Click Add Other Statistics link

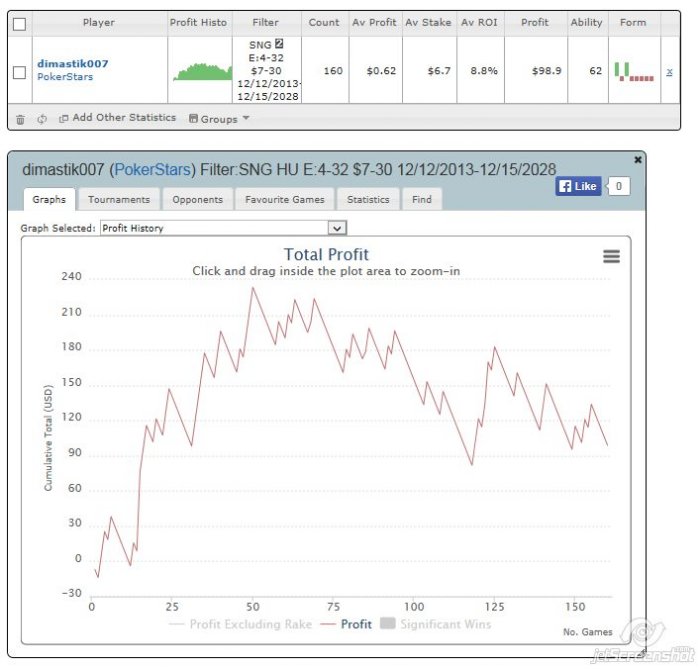124,117
